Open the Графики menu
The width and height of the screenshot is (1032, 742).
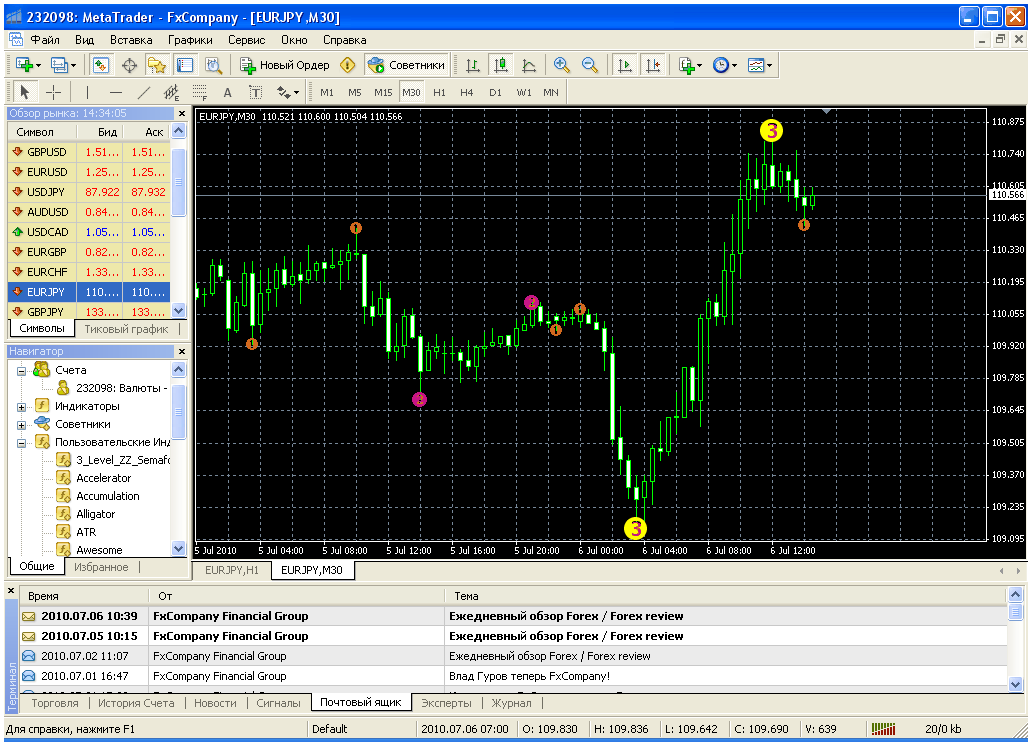190,40
